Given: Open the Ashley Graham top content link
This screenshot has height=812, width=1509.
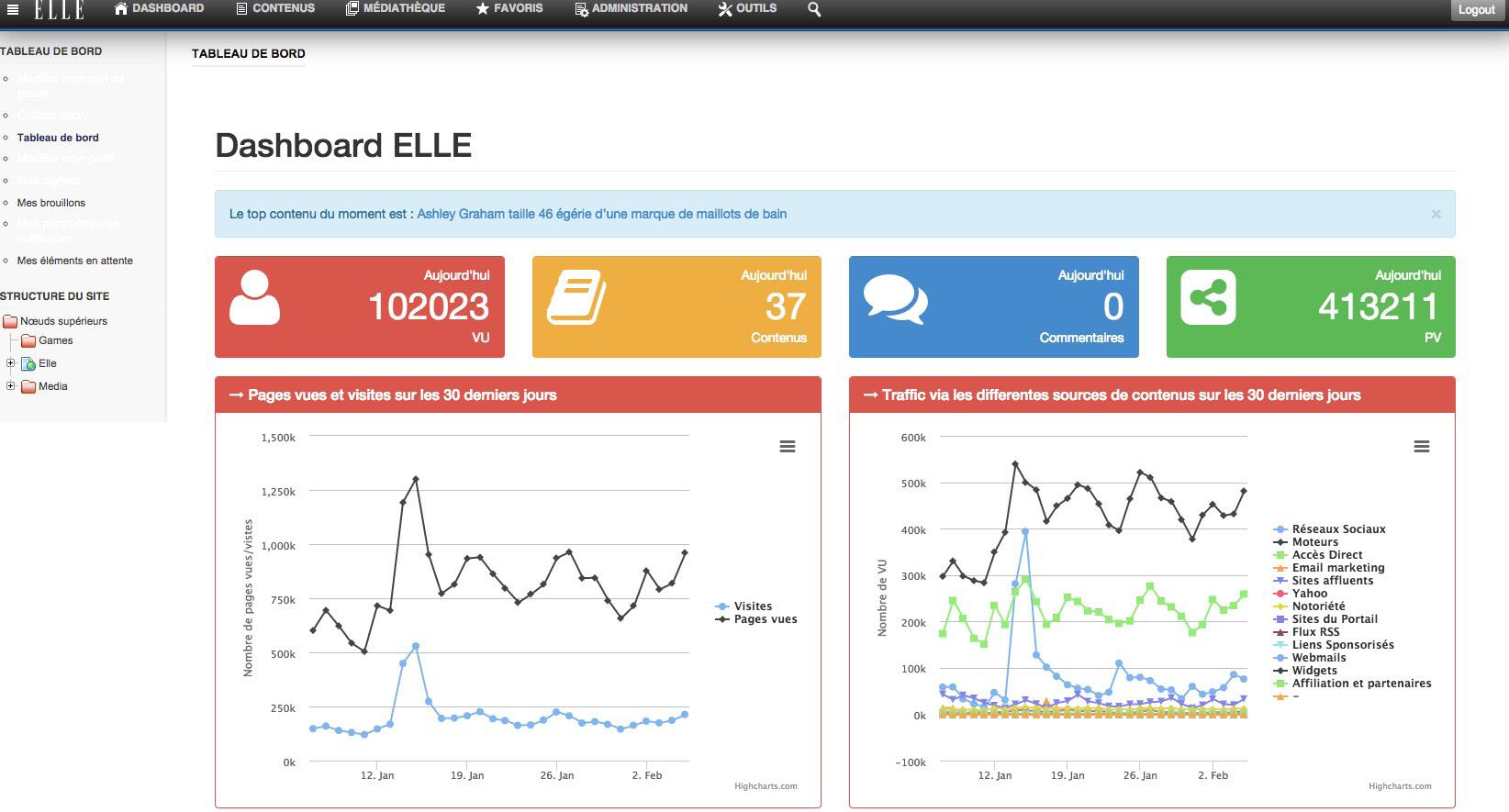Looking at the screenshot, I should [602, 214].
